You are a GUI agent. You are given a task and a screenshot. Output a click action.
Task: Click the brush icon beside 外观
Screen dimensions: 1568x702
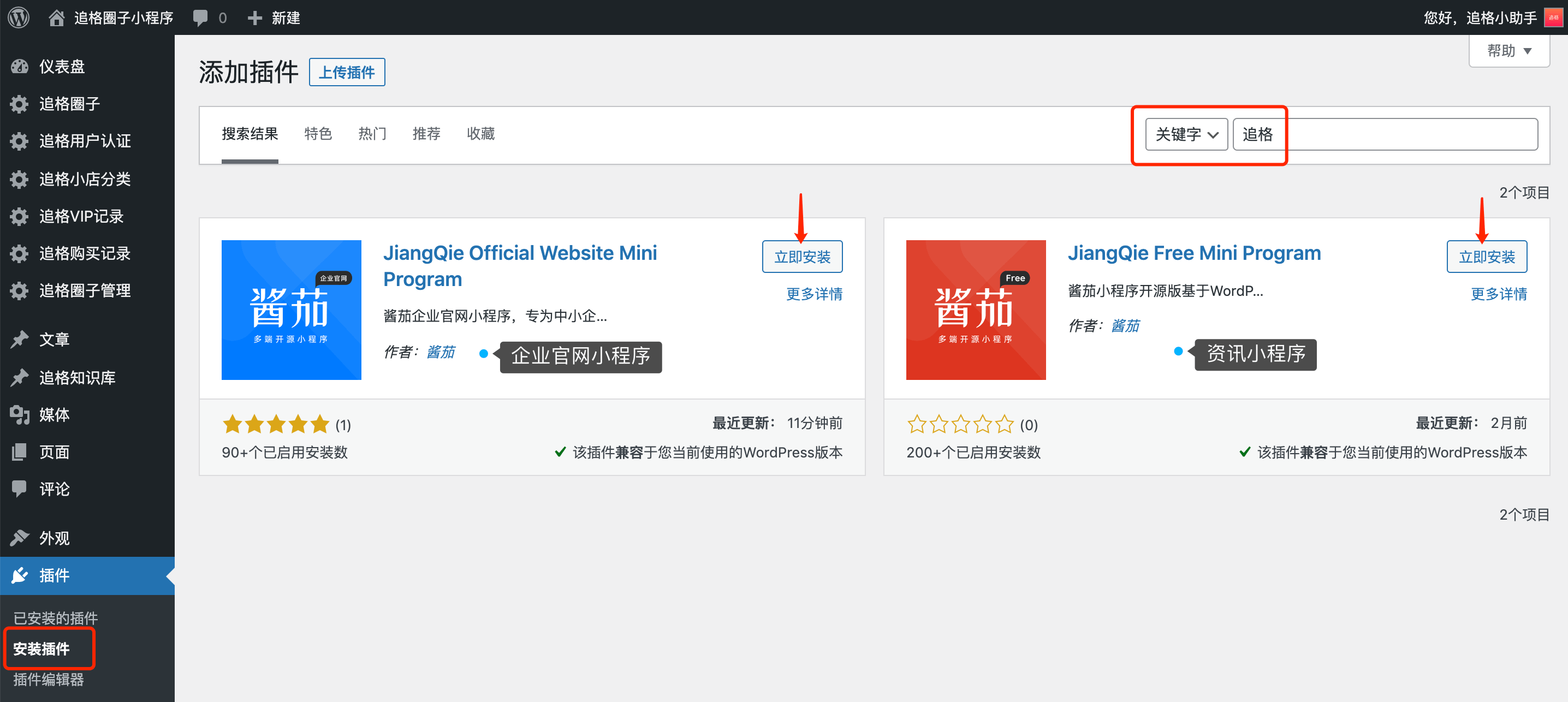pyautogui.click(x=20, y=538)
